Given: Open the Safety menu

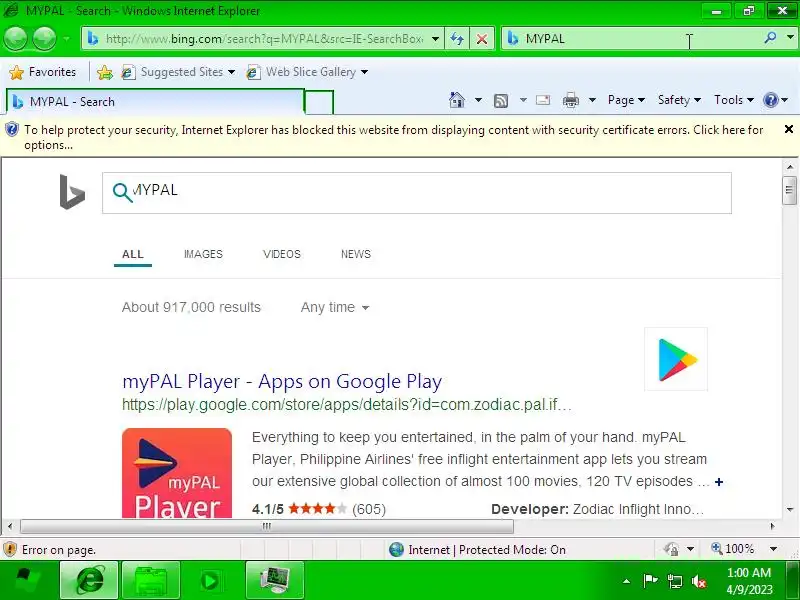Looking at the screenshot, I should (679, 100).
